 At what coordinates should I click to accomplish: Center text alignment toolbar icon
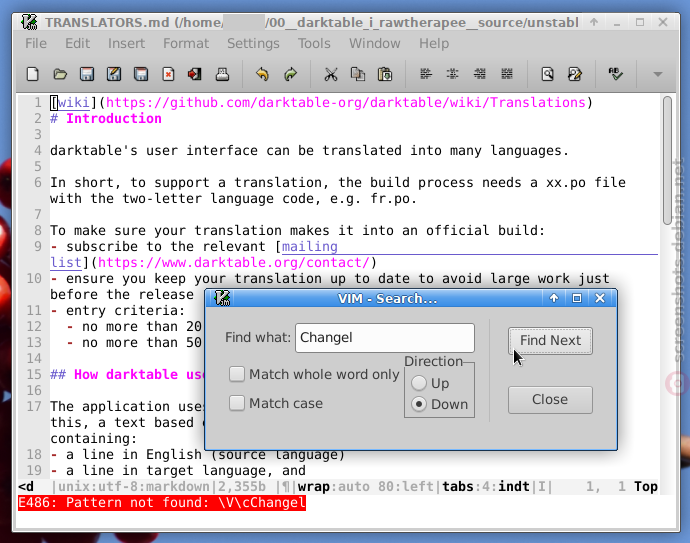(x=452, y=74)
